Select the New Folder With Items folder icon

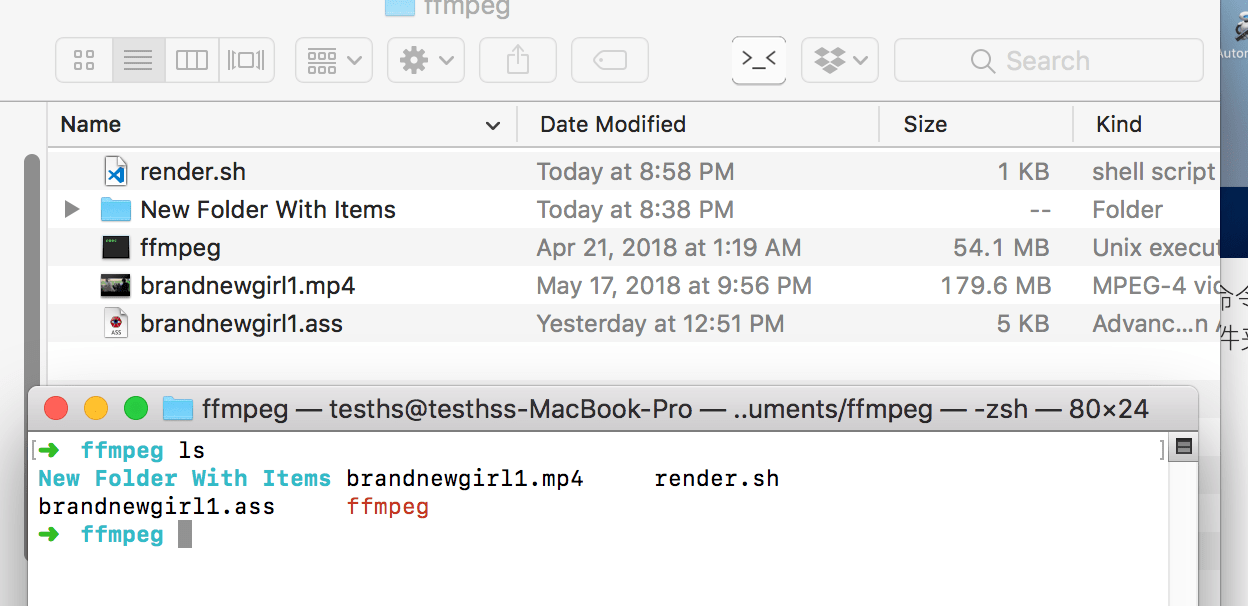click(116, 210)
